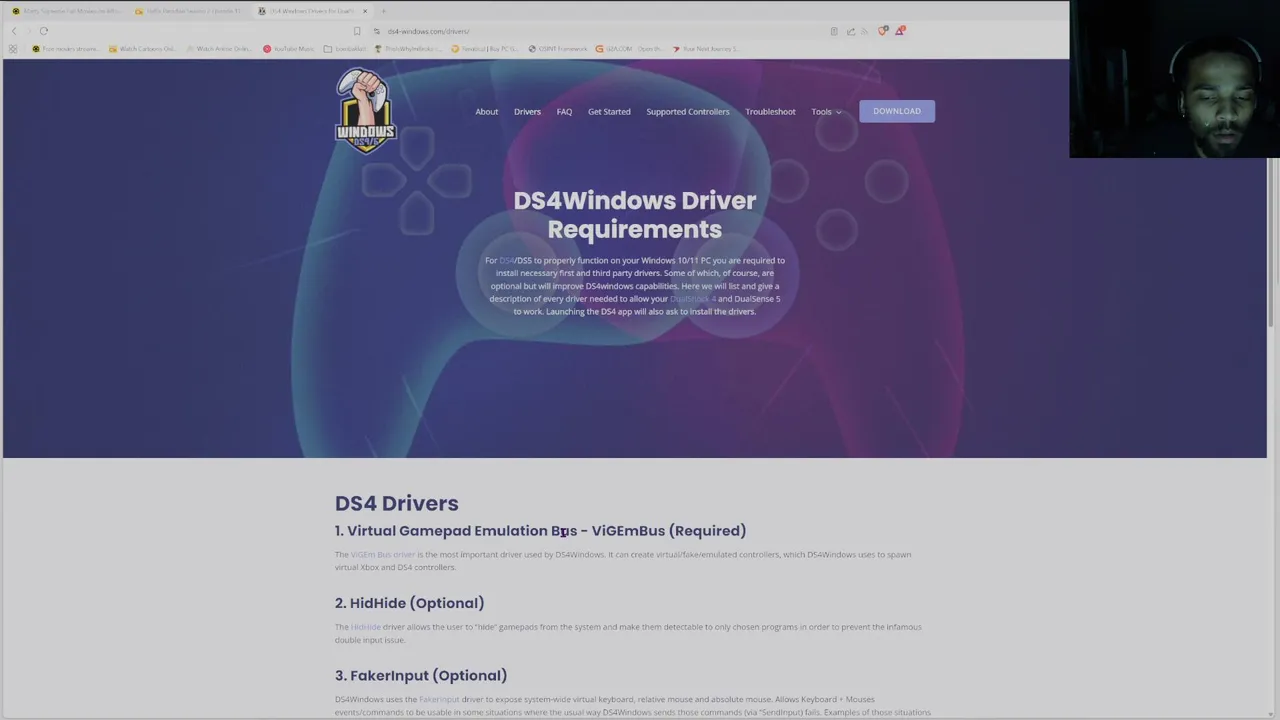The image size is (1280, 720).
Task: Open the FakerInput link
Action: point(439,699)
